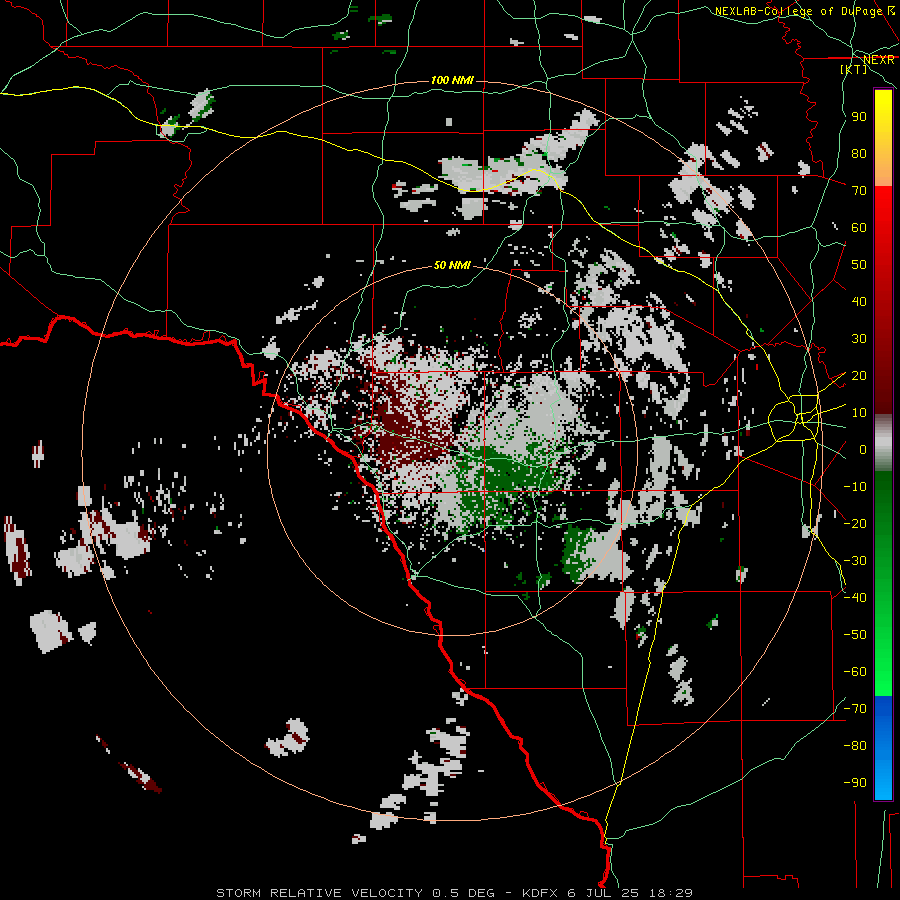This screenshot has width=900, height=900.
Task: Click the "-70" value on the velocity scale
Action: click(x=855, y=709)
